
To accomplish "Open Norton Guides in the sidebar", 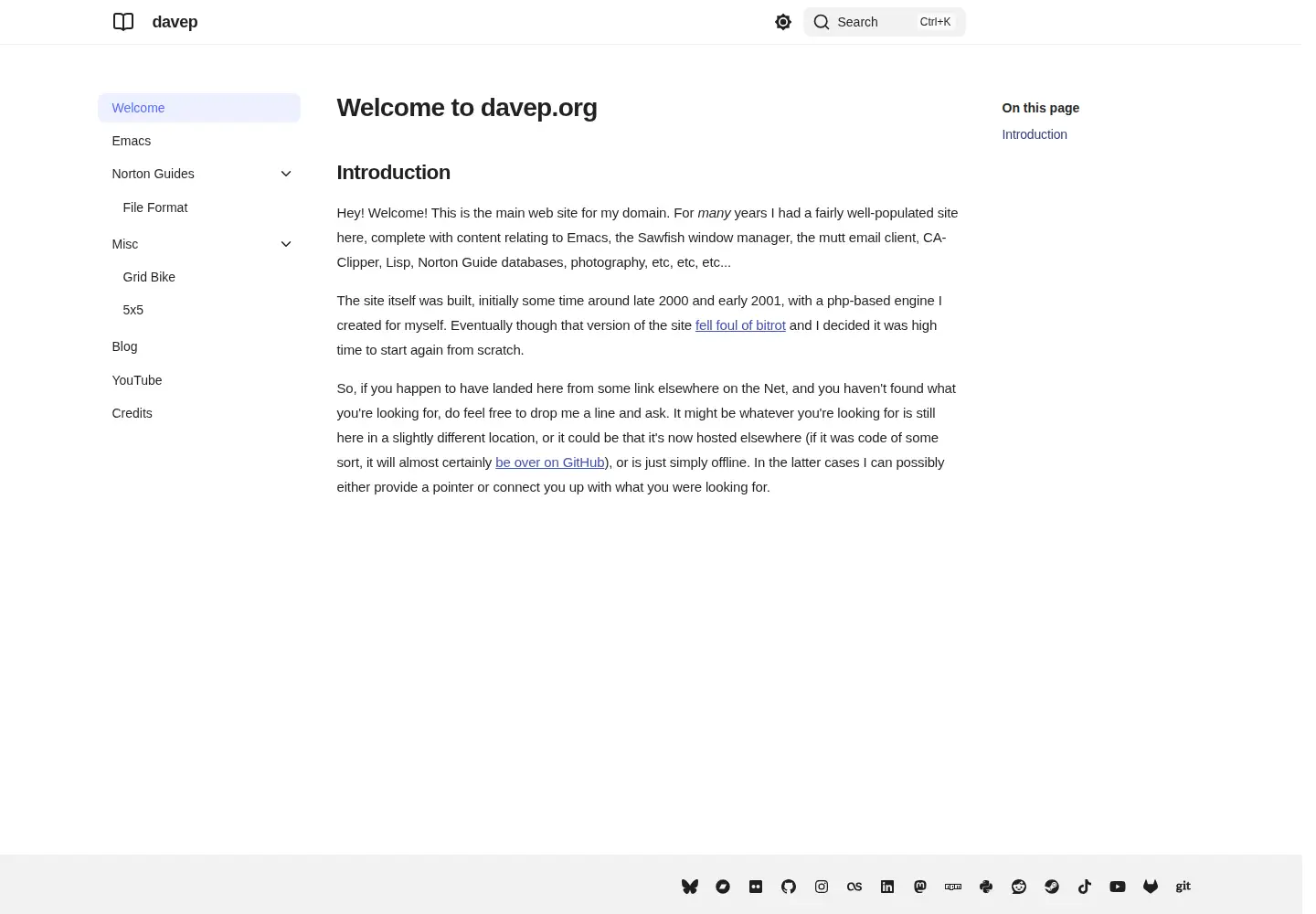I will [x=154, y=174].
